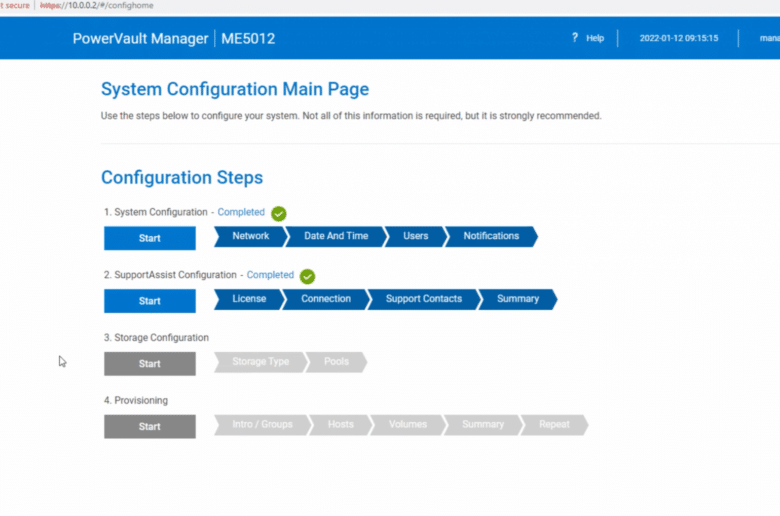Viewport: 780px width, 516px height.
Task: Click the Volumes provisioning step
Action: click(x=408, y=424)
